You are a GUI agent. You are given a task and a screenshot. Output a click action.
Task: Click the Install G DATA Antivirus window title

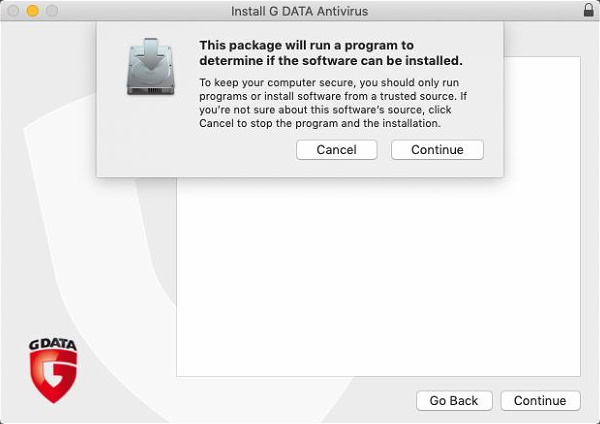click(x=300, y=11)
